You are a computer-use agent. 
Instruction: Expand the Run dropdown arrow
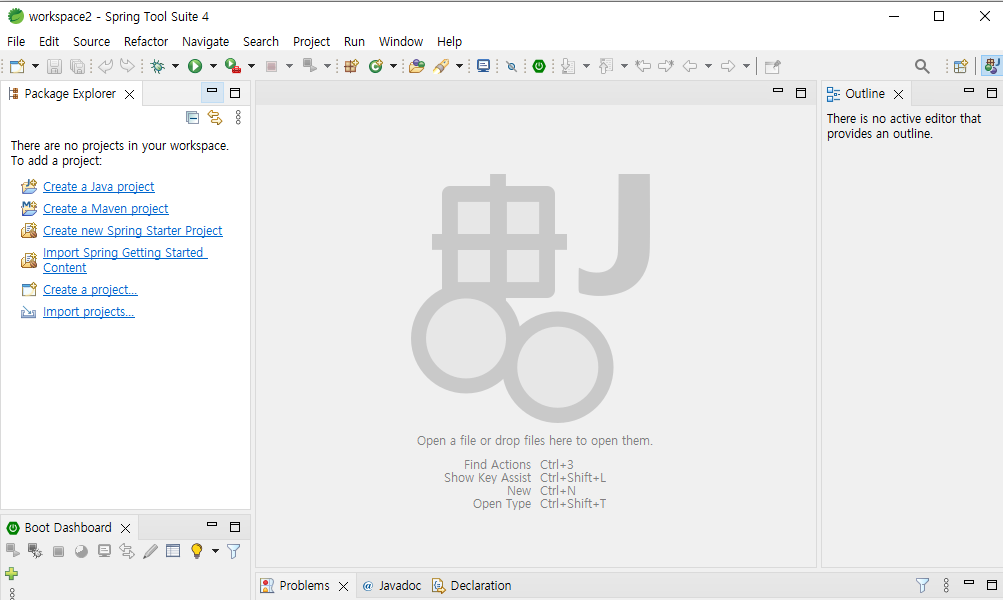(x=213, y=66)
